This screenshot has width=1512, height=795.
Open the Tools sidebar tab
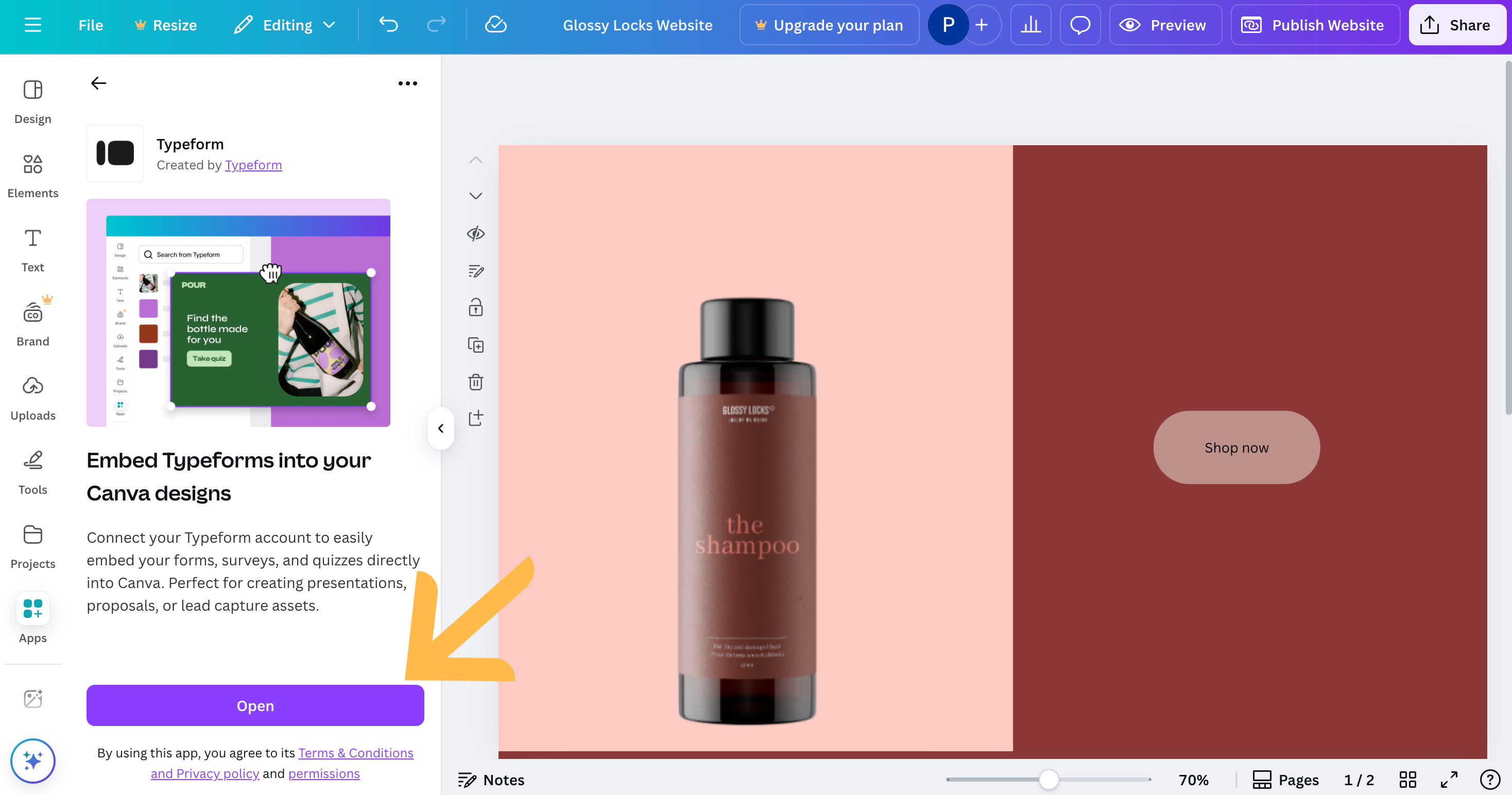[x=33, y=473]
